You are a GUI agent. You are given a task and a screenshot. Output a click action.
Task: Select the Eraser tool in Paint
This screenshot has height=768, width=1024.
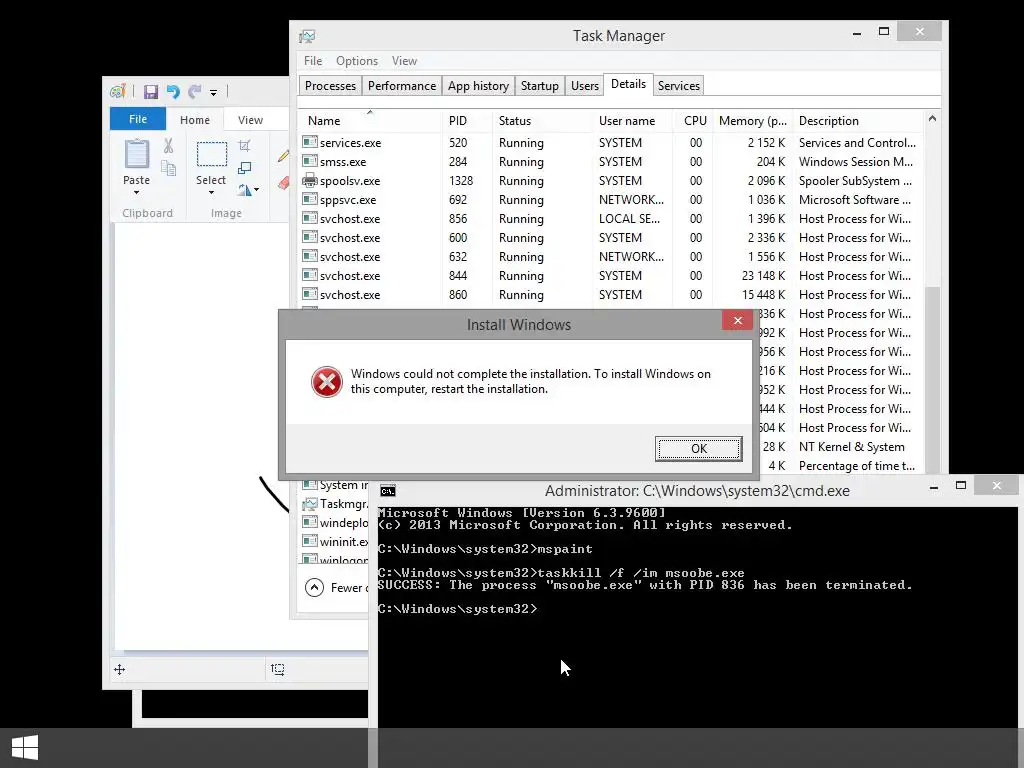[283, 182]
